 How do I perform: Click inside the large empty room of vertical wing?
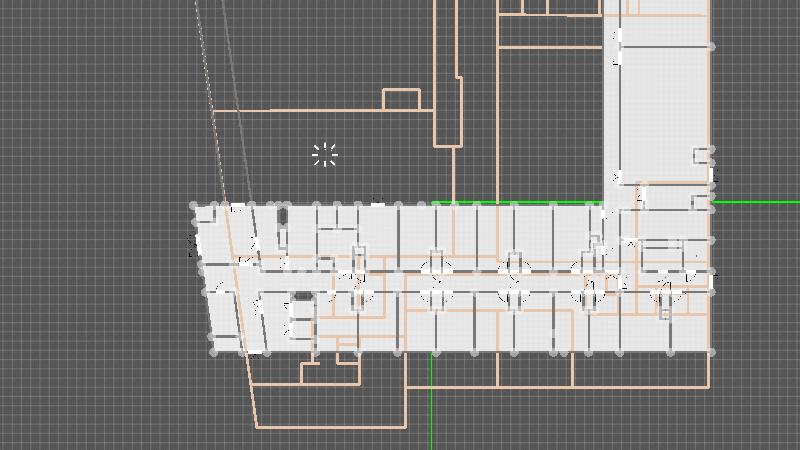coord(660,110)
